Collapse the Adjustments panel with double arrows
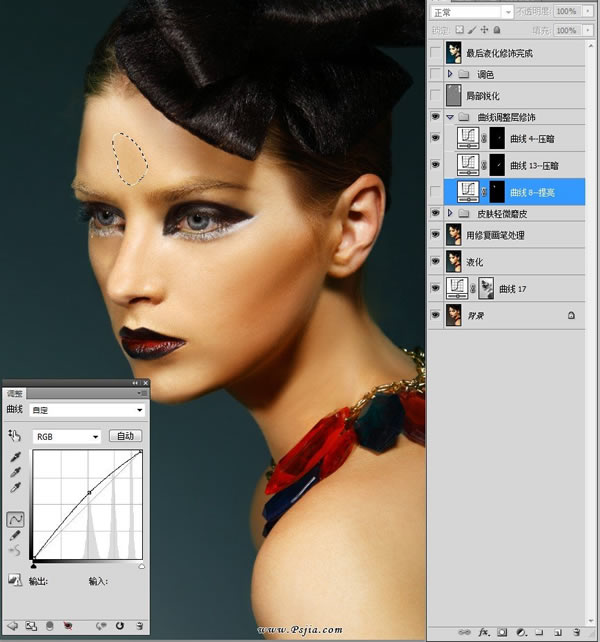The width and height of the screenshot is (600, 642). [x=135, y=383]
